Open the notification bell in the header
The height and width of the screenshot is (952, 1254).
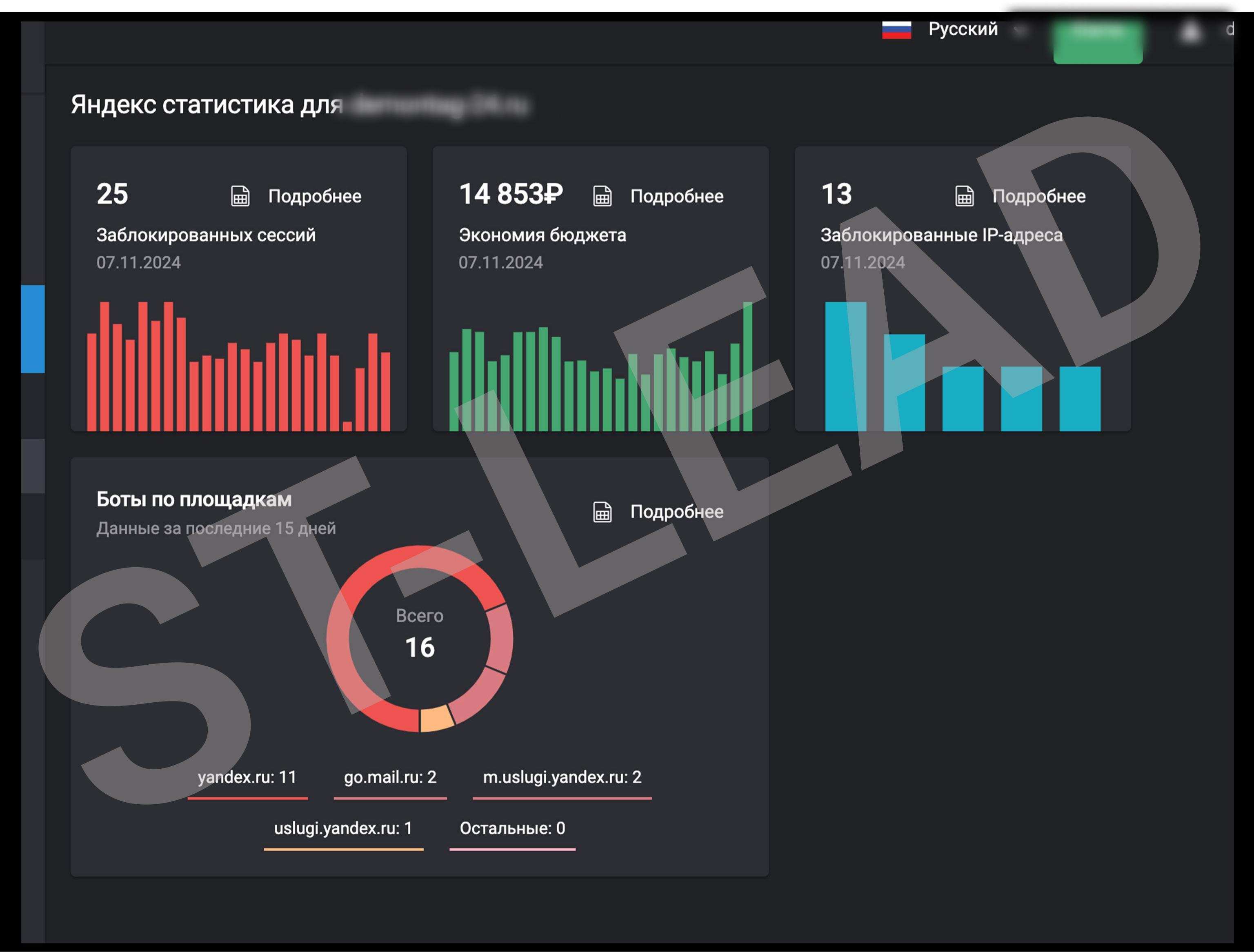[1190, 32]
